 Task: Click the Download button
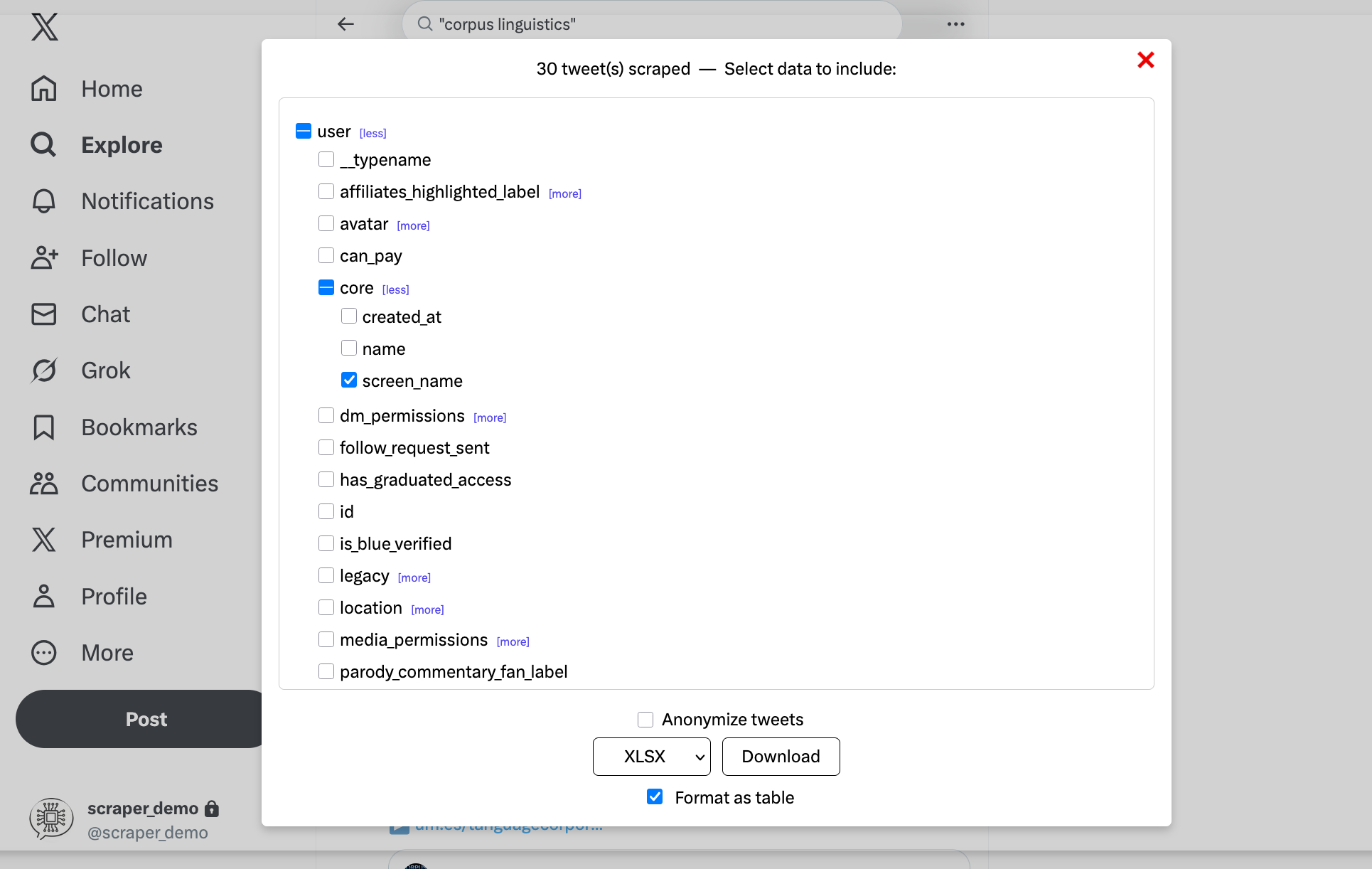781,757
